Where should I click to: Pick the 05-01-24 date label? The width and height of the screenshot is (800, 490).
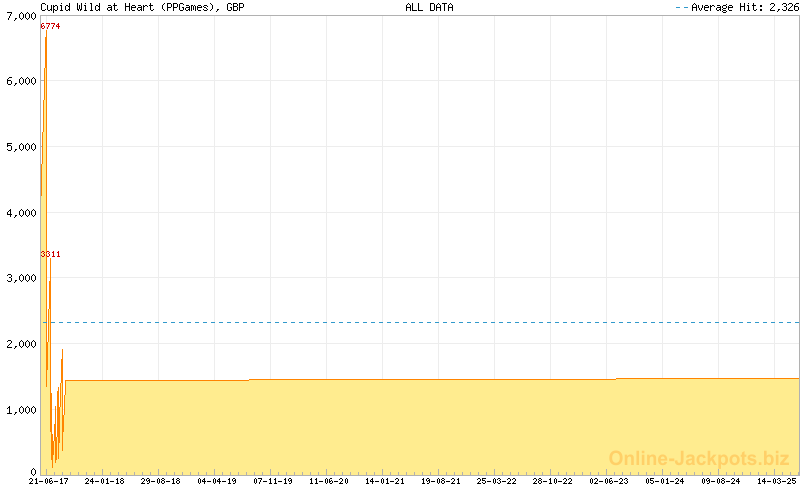[665, 481]
